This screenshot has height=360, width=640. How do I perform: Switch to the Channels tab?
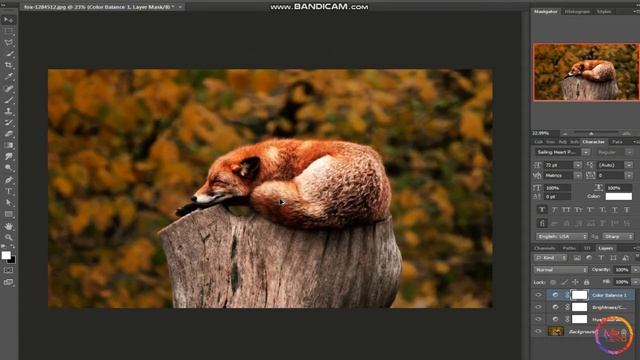(545, 248)
